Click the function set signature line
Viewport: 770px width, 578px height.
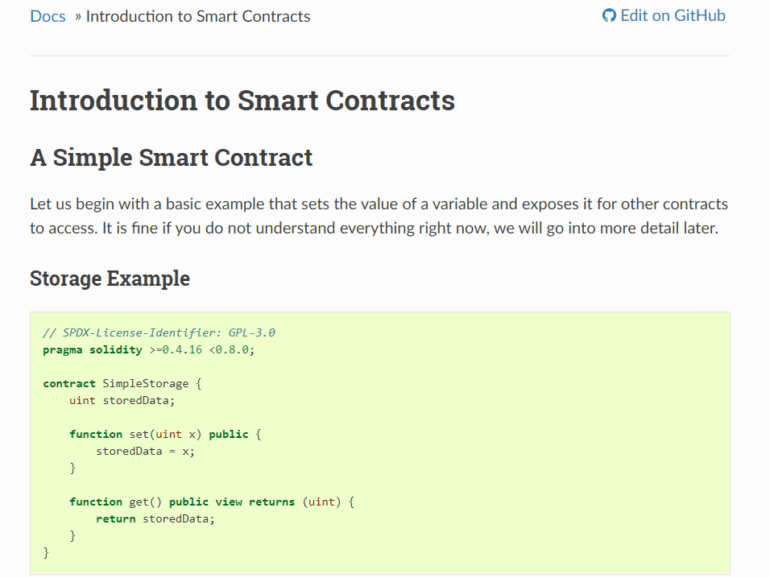tap(165, 434)
